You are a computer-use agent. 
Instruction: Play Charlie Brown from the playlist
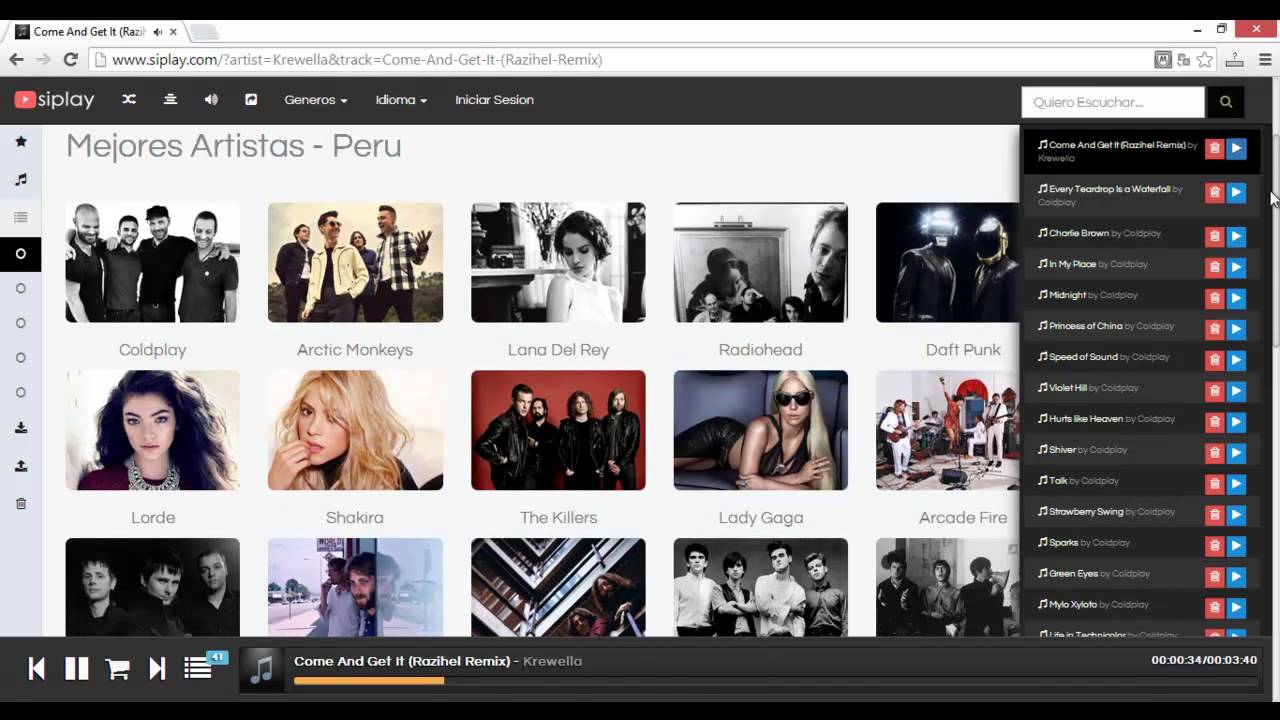(1237, 236)
